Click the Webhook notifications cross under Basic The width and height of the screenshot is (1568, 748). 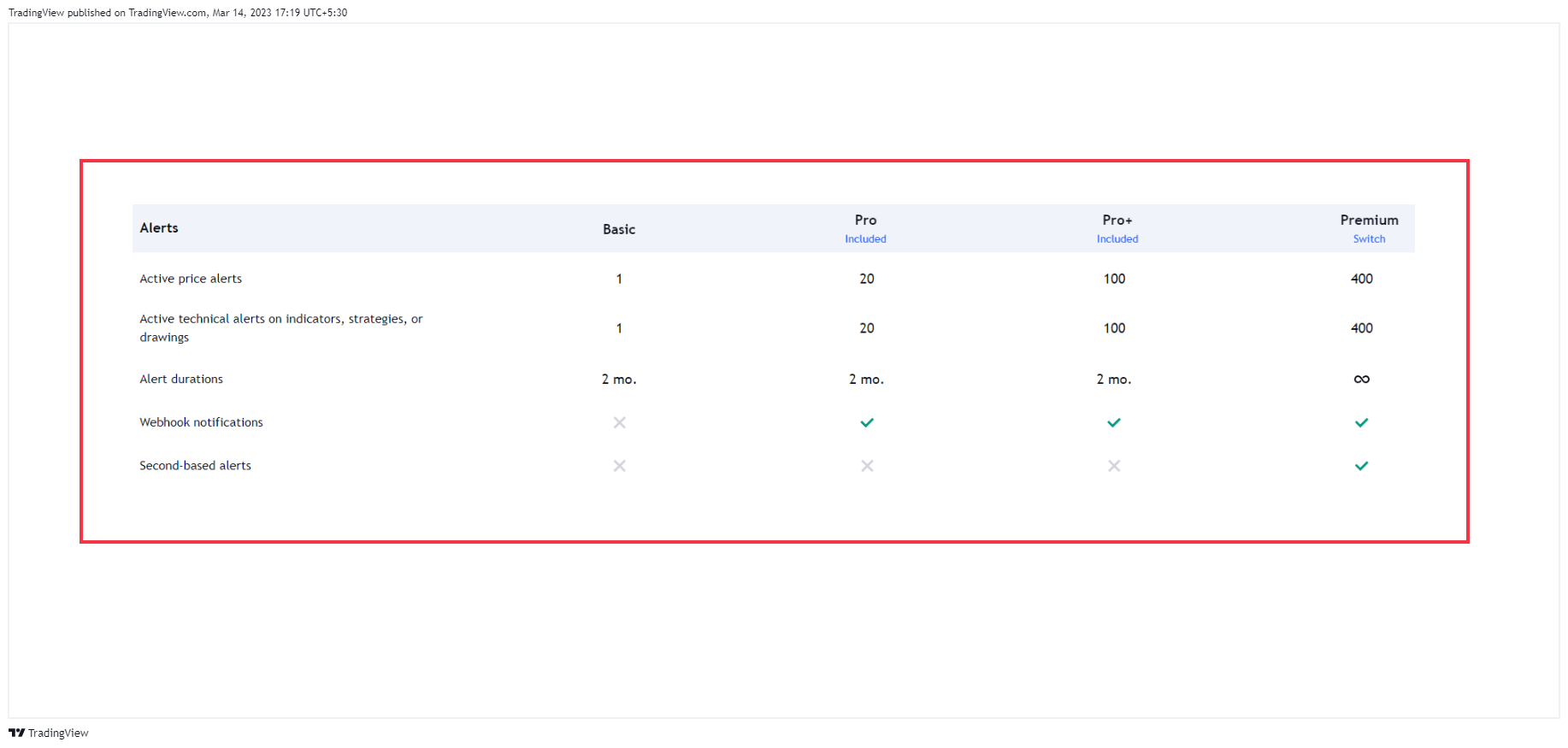(620, 422)
